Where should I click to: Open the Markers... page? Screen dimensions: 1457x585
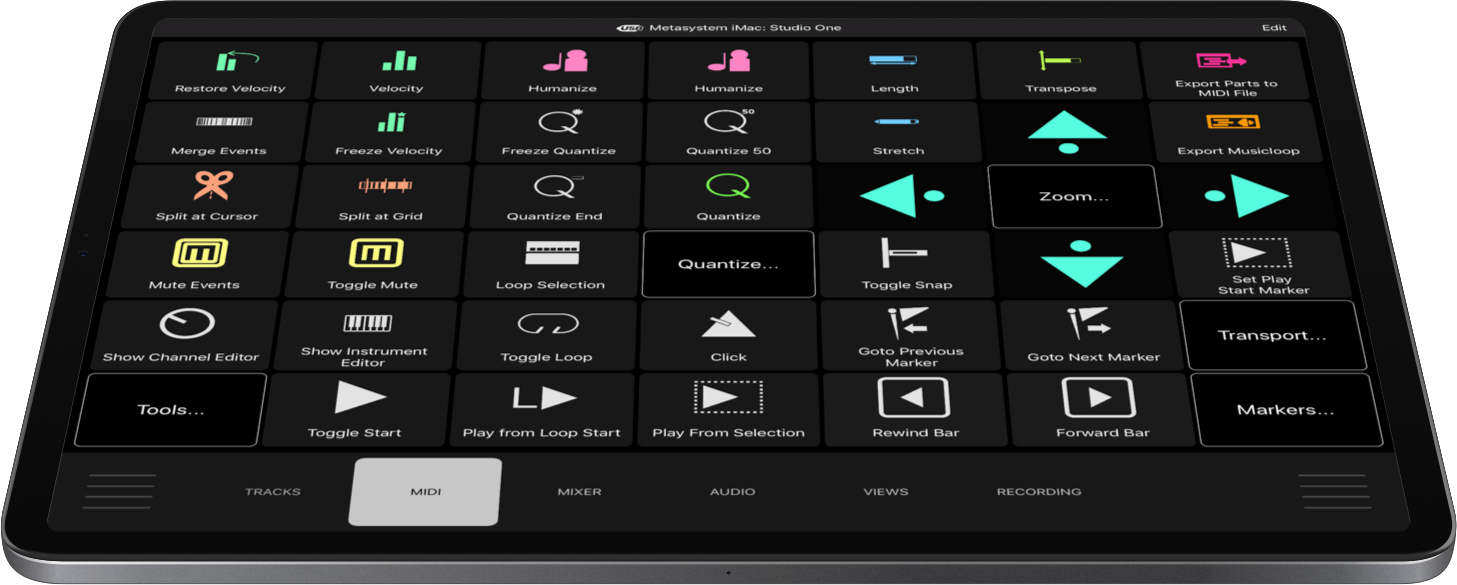pyautogui.click(x=1285, y=409)
